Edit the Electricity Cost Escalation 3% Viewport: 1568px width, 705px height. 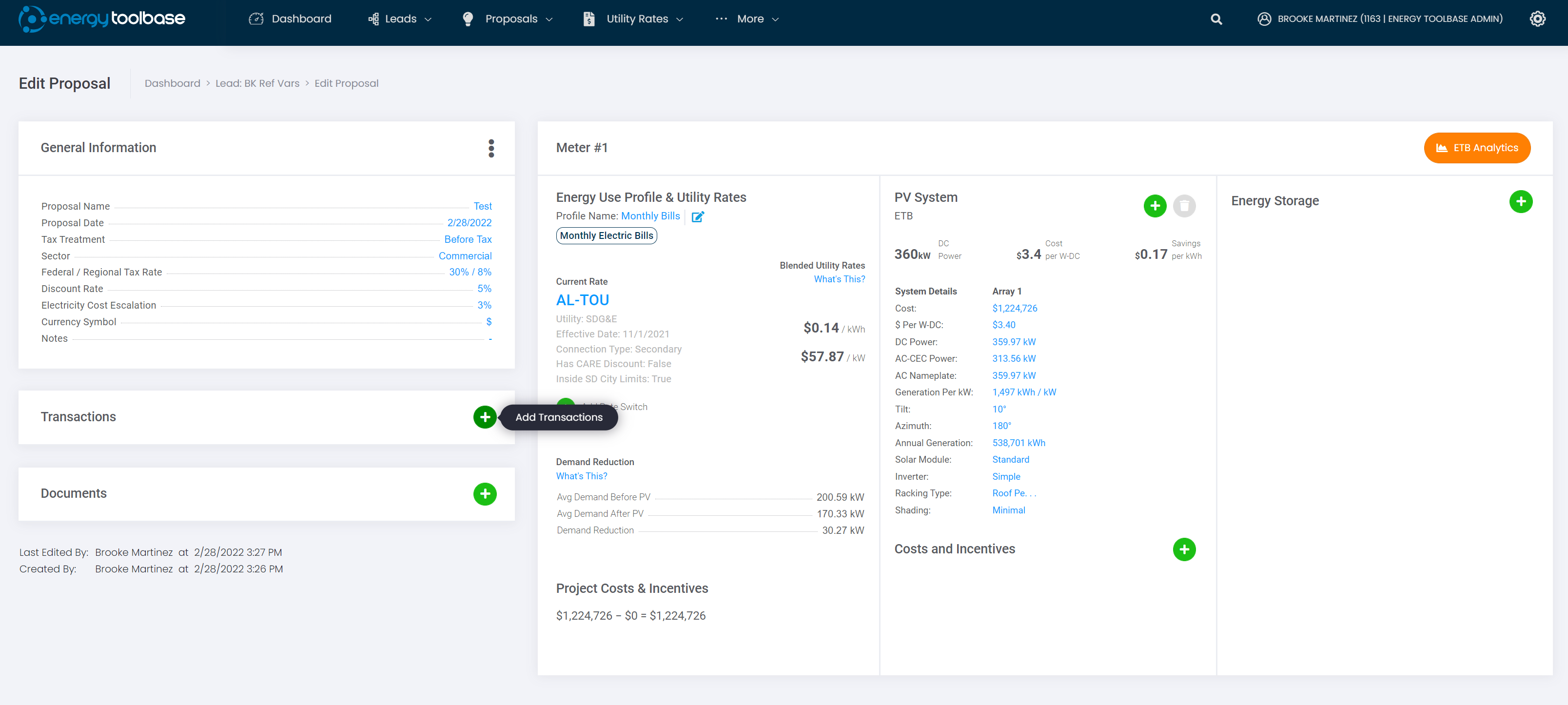(485, 305)
